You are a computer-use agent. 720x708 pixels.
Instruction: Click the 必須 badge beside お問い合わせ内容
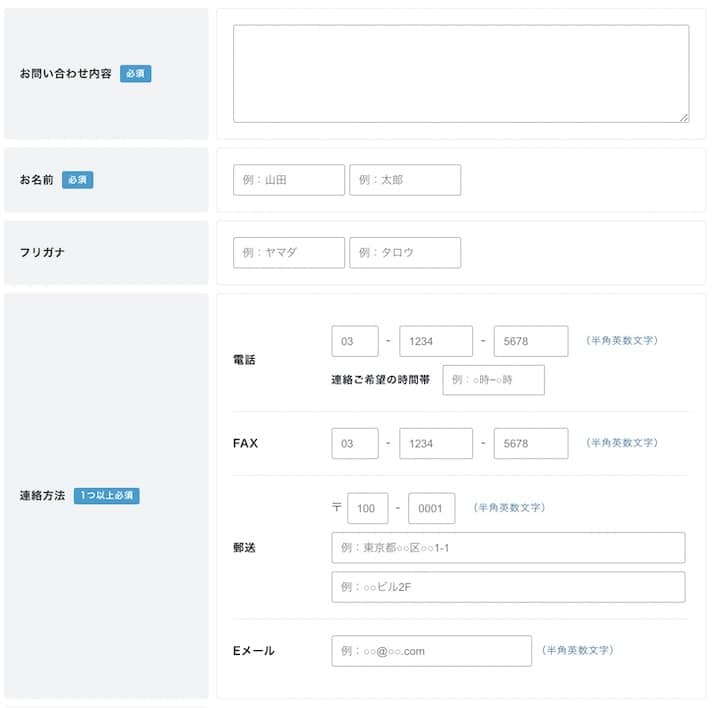click(136, 74)
